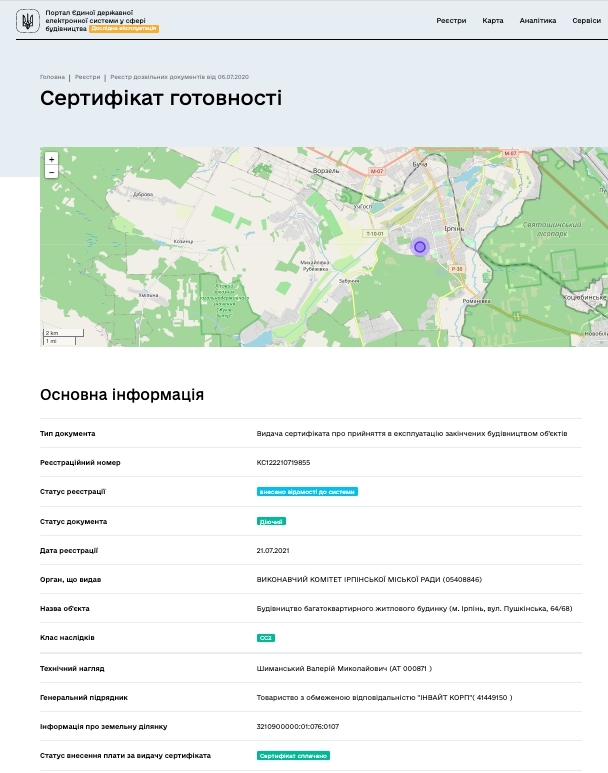Viewport: 608px width, 773px height.
Task: Click the Ірпінь city label on map
Action: point(454,228)
